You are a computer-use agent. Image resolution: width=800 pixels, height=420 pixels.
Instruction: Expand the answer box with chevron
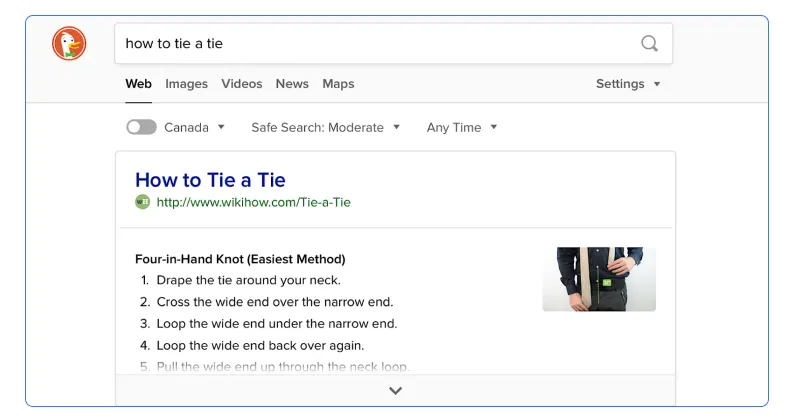tap(395, 391)
